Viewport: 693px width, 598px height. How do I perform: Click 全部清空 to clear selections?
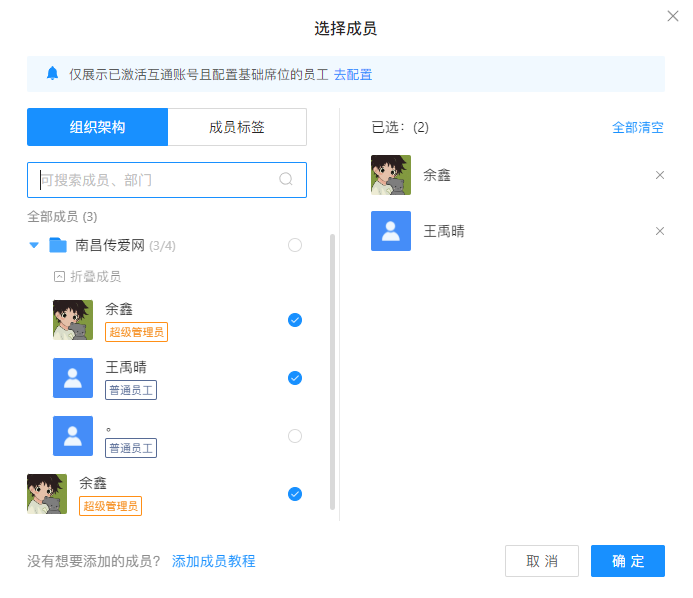coord(638,127)
